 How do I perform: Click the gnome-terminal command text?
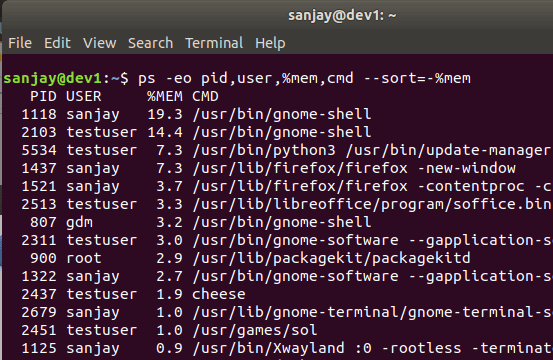click(372, 312)
